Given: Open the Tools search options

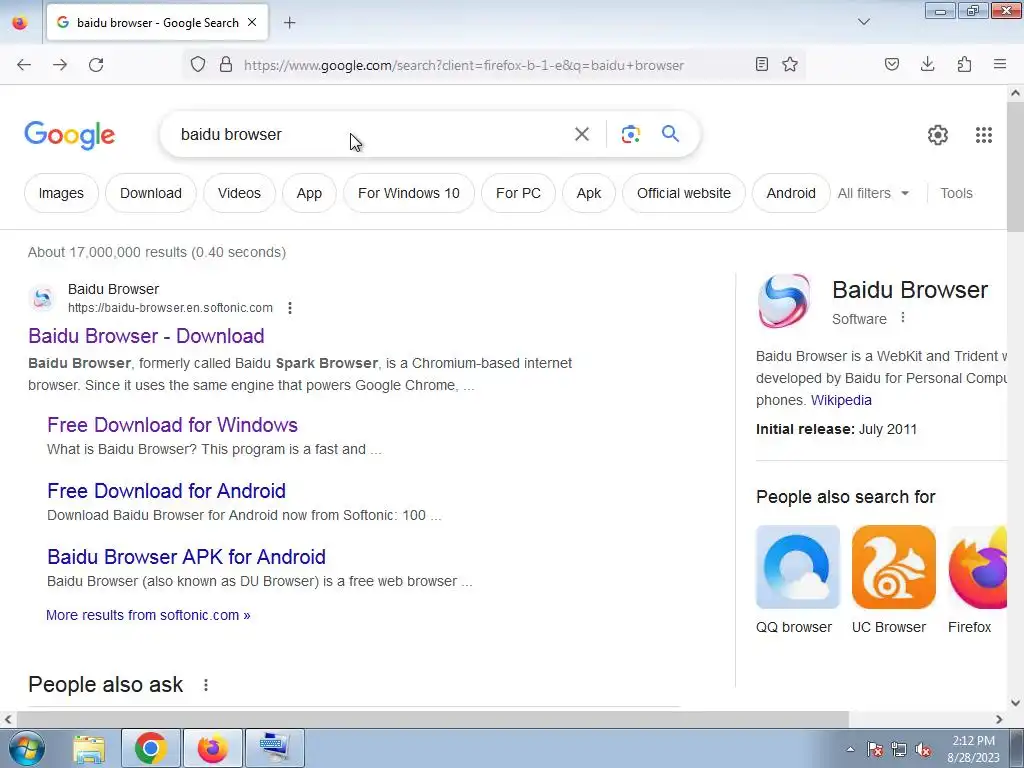Looking at the screenshot, I should tap(956, 193).
